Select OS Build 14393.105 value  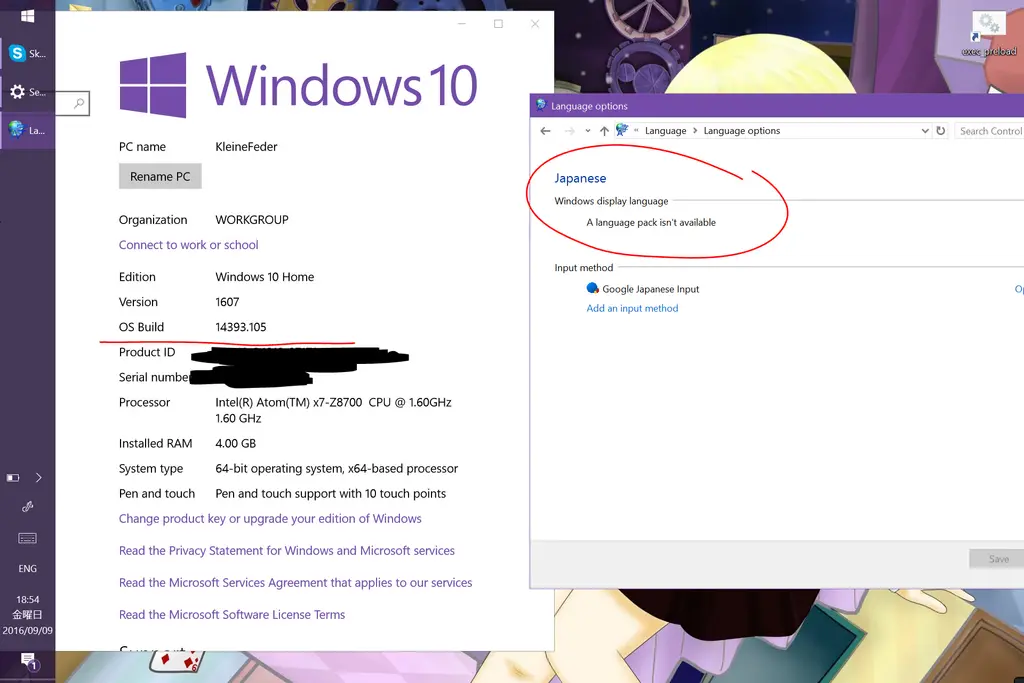pyautogui.click(x=241, y=327)
